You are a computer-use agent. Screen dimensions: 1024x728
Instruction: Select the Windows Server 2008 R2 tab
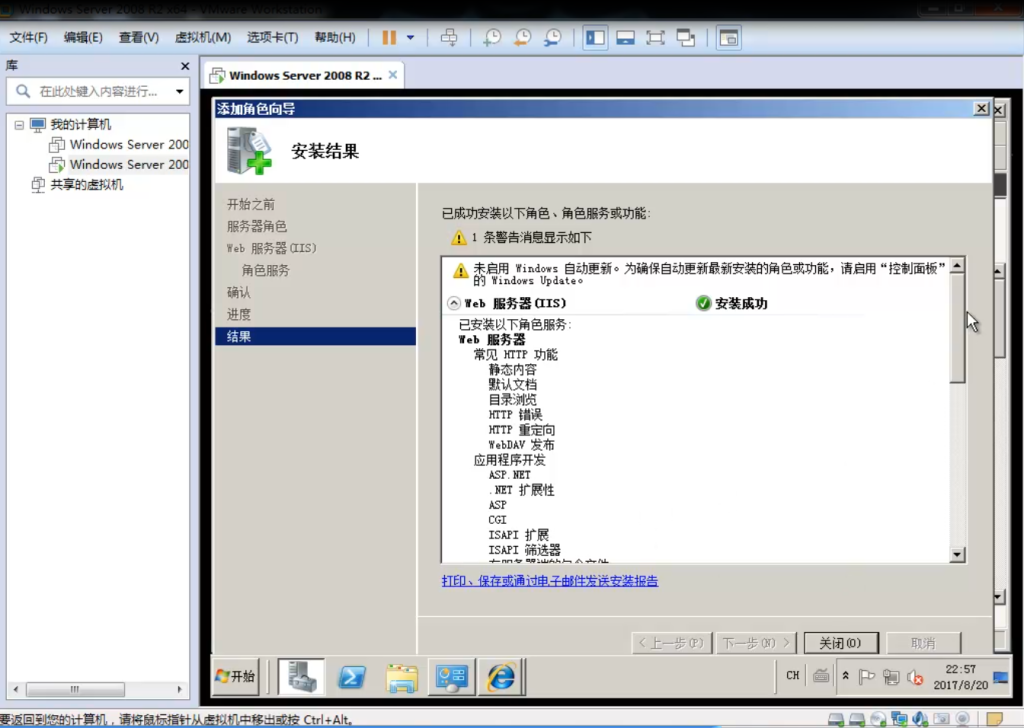click(304, 76)
